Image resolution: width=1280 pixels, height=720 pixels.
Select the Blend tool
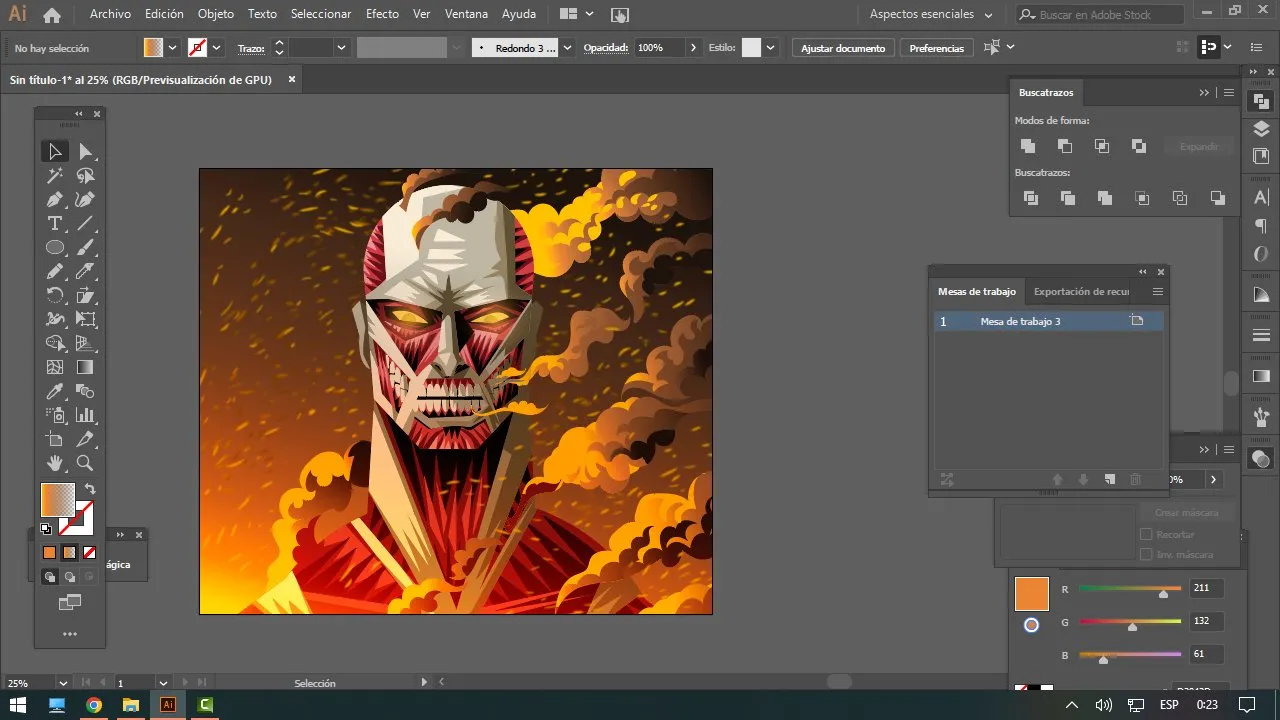86,392
